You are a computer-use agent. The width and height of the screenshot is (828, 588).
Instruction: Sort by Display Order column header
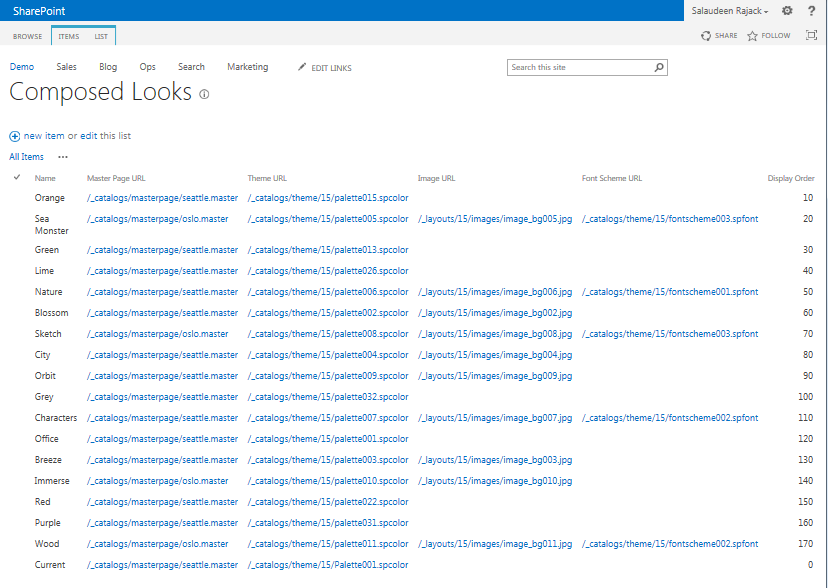click(x=791, y=178)
